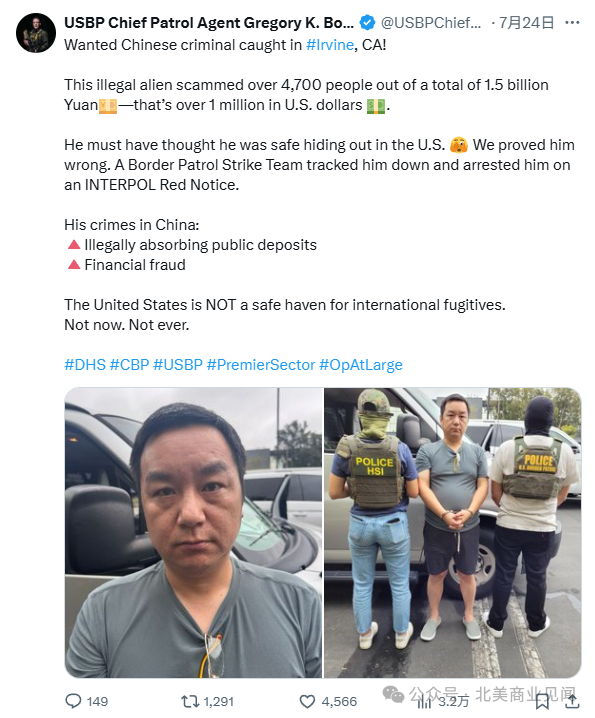The height and width of the screenshot is (718, 595).
Task: Click the #OpAtLarge hashtag
Action: 360,364
